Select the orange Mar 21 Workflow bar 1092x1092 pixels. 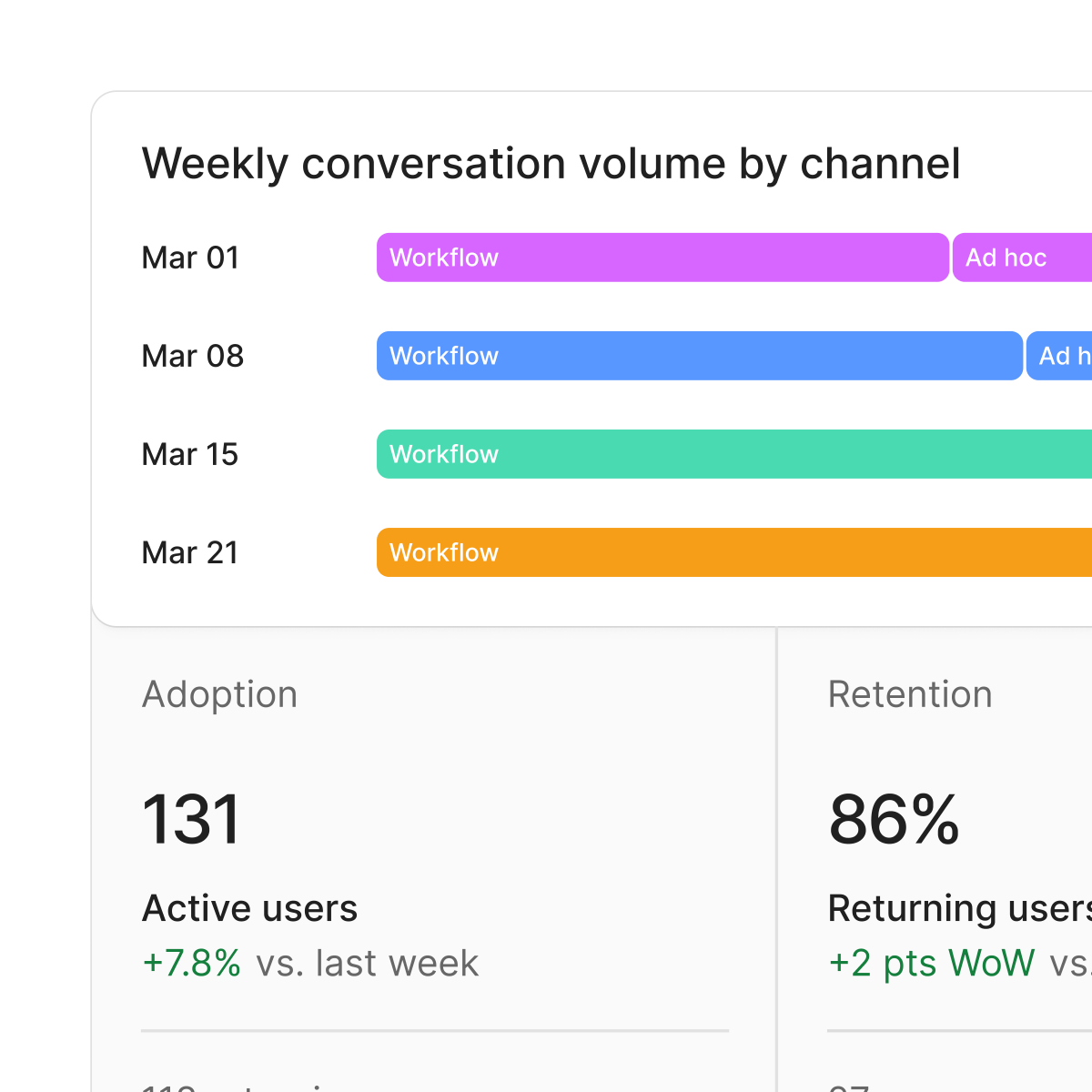[x=734, y=552]
